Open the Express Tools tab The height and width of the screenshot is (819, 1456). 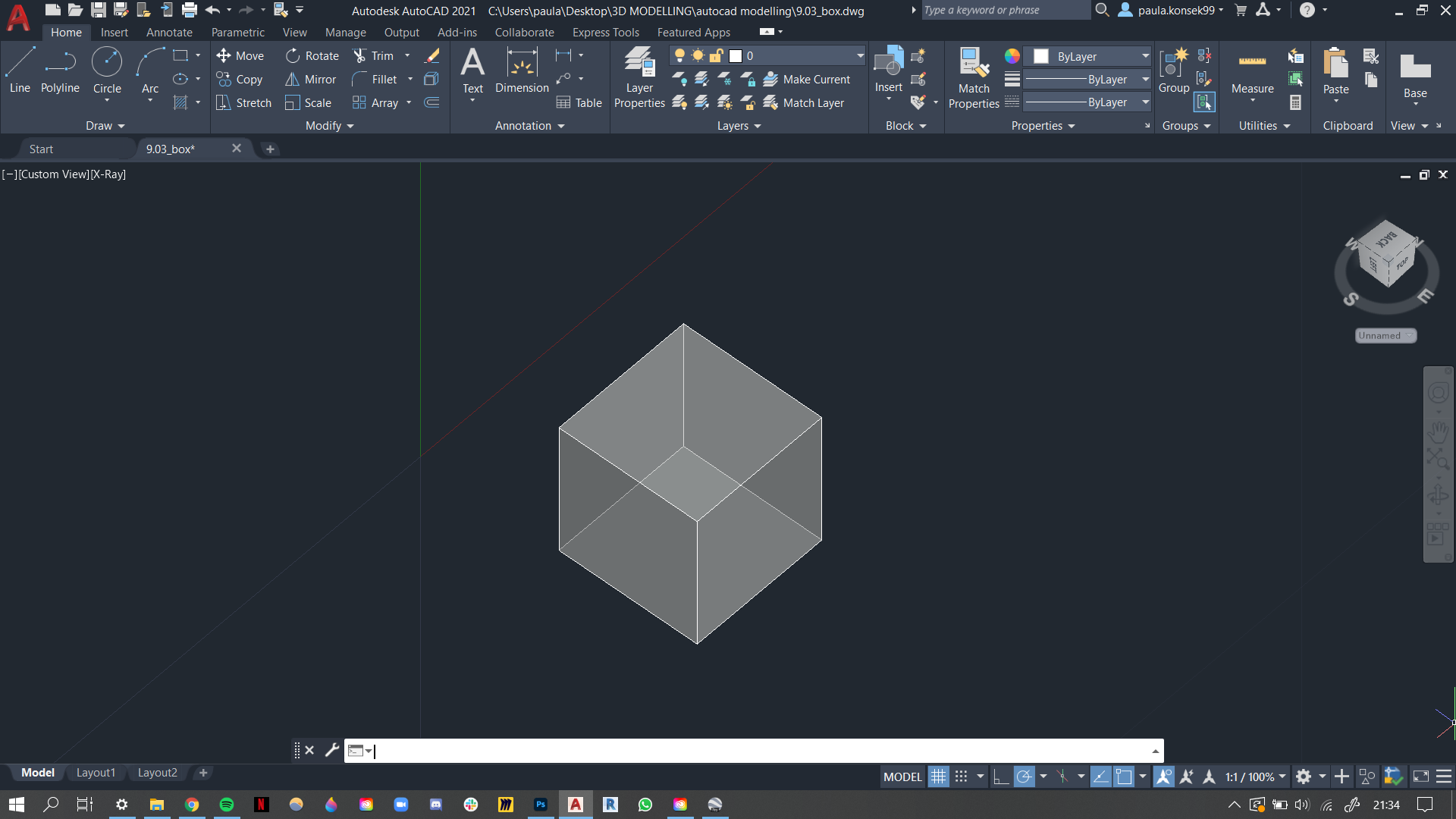(606, 33)
